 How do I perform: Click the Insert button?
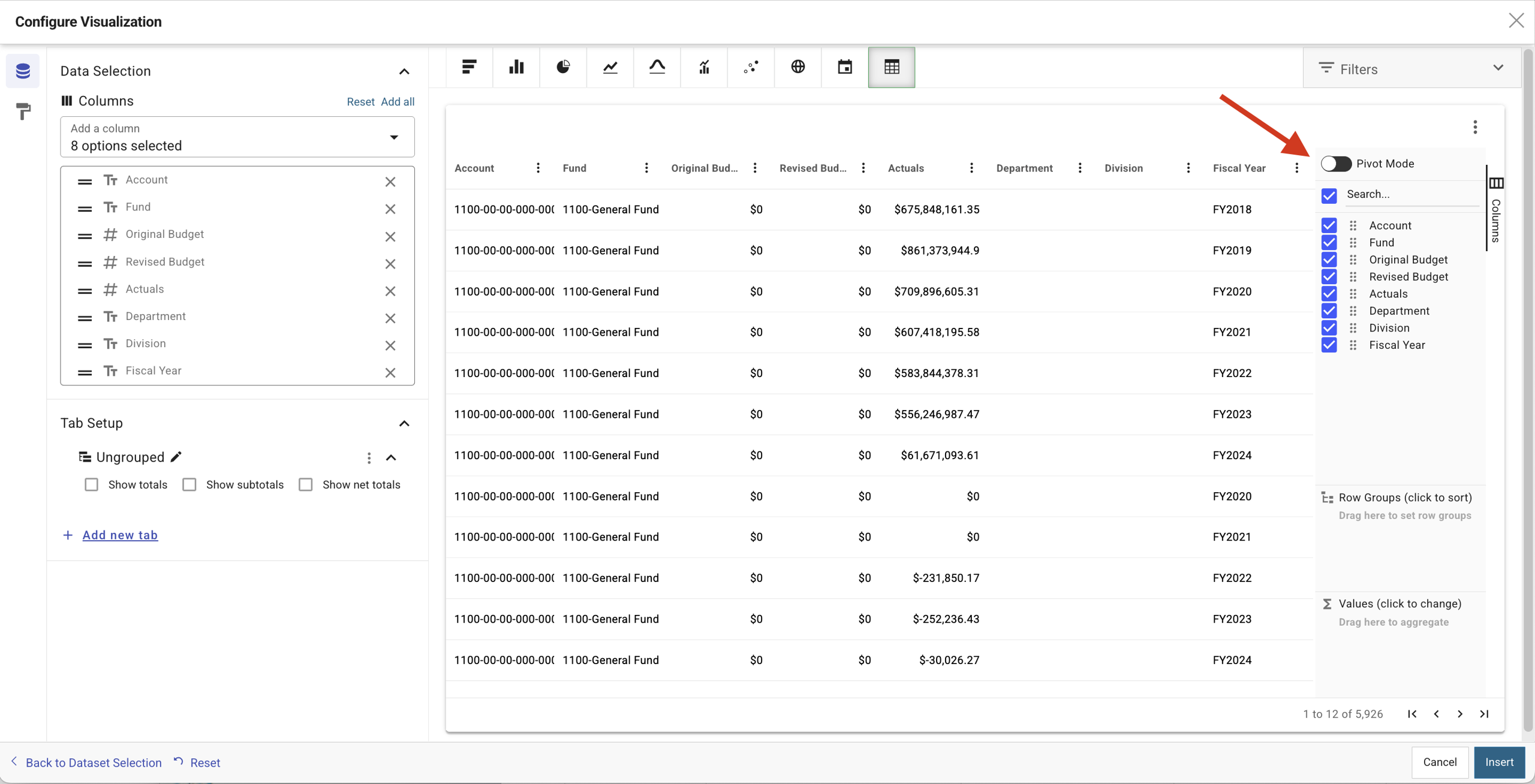tap(1499, 762)
